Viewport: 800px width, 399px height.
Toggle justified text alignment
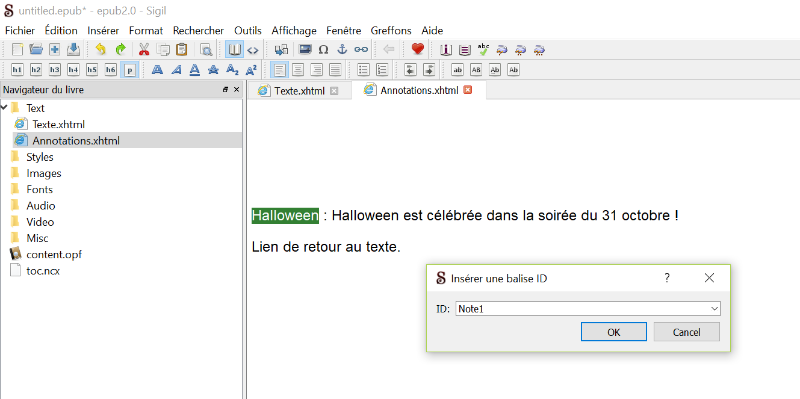[335, 69]
